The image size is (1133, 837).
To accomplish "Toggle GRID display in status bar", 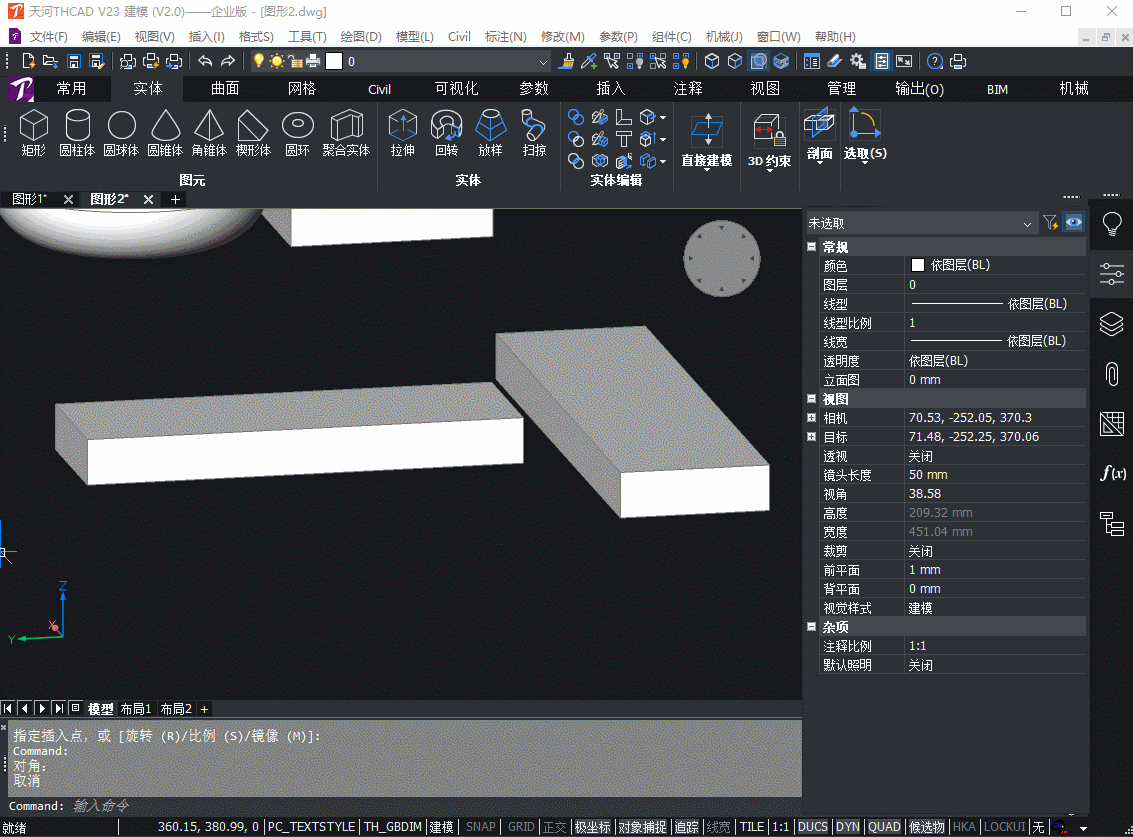I will pyautogui.click(x=521, y=827).
